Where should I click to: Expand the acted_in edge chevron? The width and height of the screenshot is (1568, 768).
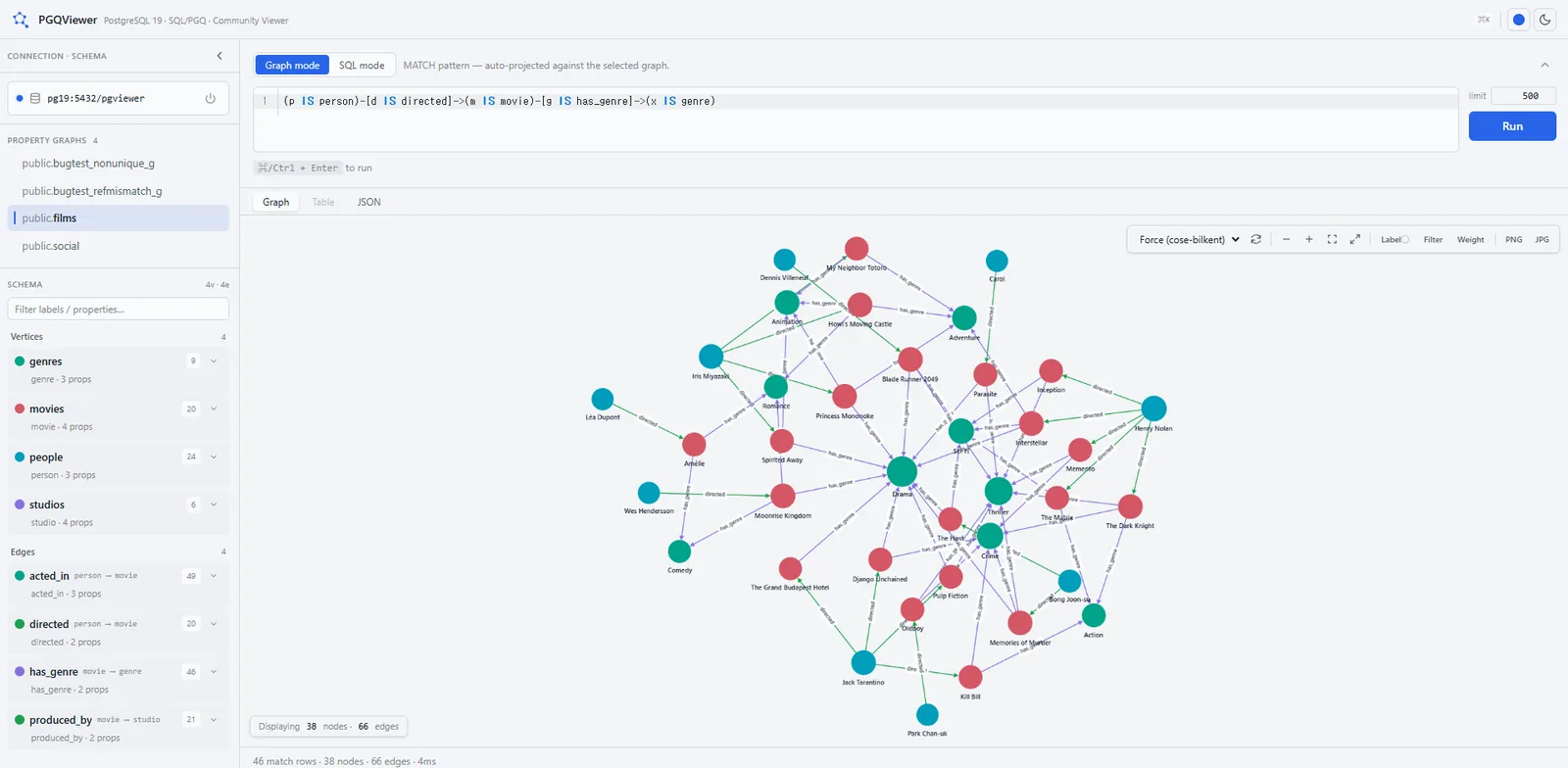coord(214,576)
